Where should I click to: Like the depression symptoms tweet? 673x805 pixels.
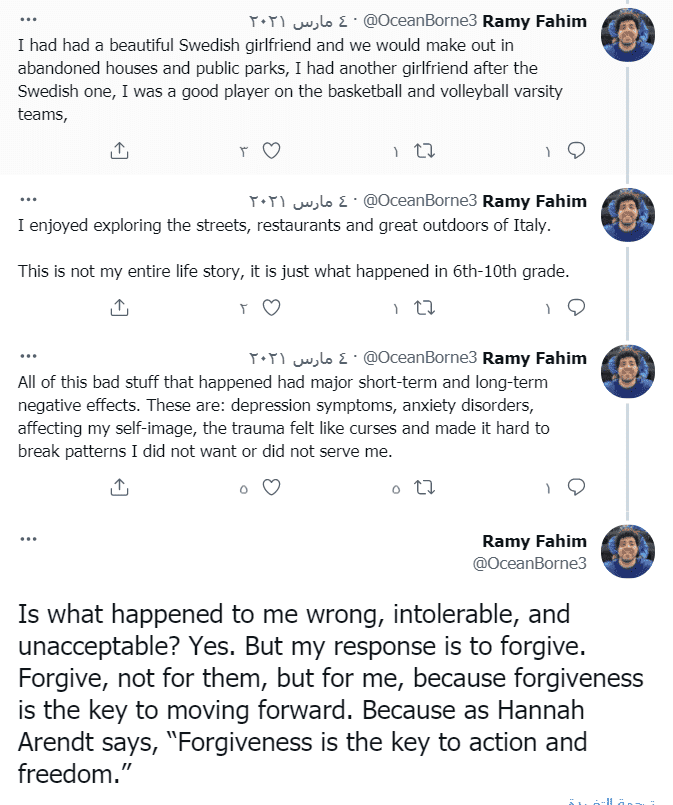(x=271, y=488)
